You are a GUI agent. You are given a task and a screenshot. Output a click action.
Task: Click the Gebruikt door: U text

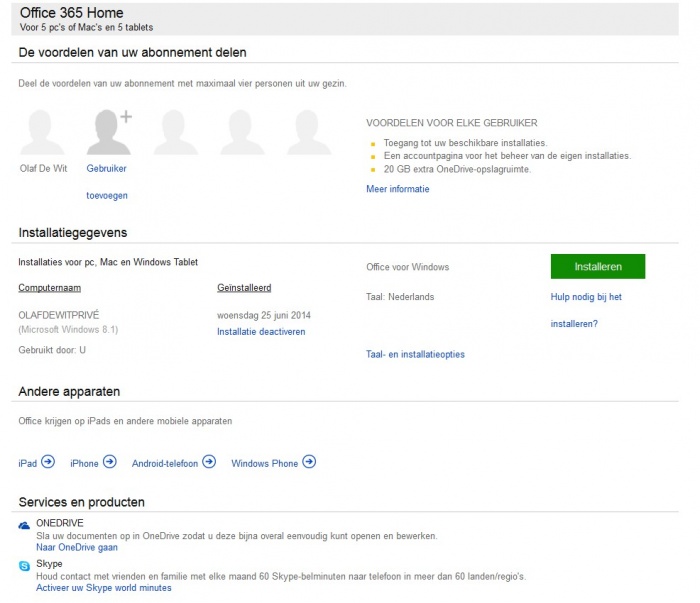tap(52, 350)
